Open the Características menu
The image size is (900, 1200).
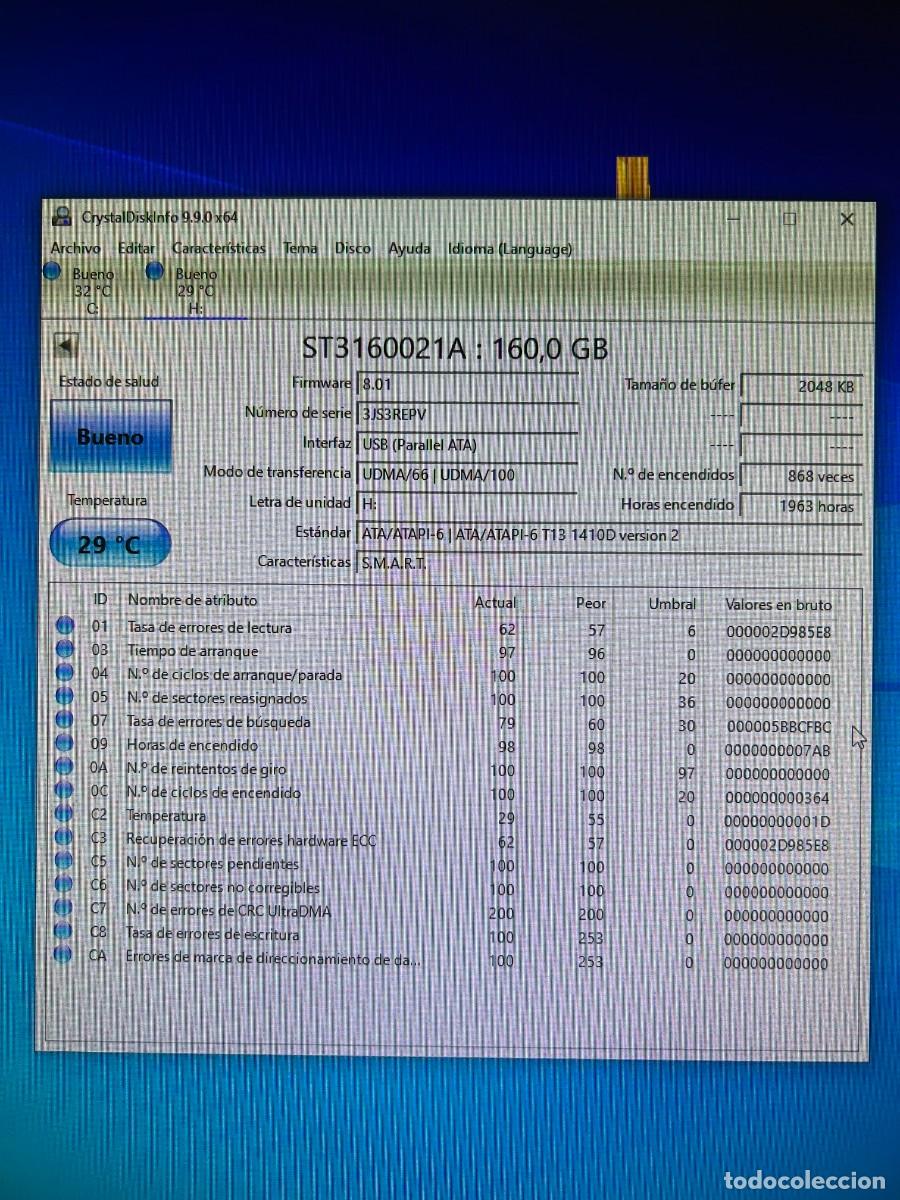click(219, 248)
